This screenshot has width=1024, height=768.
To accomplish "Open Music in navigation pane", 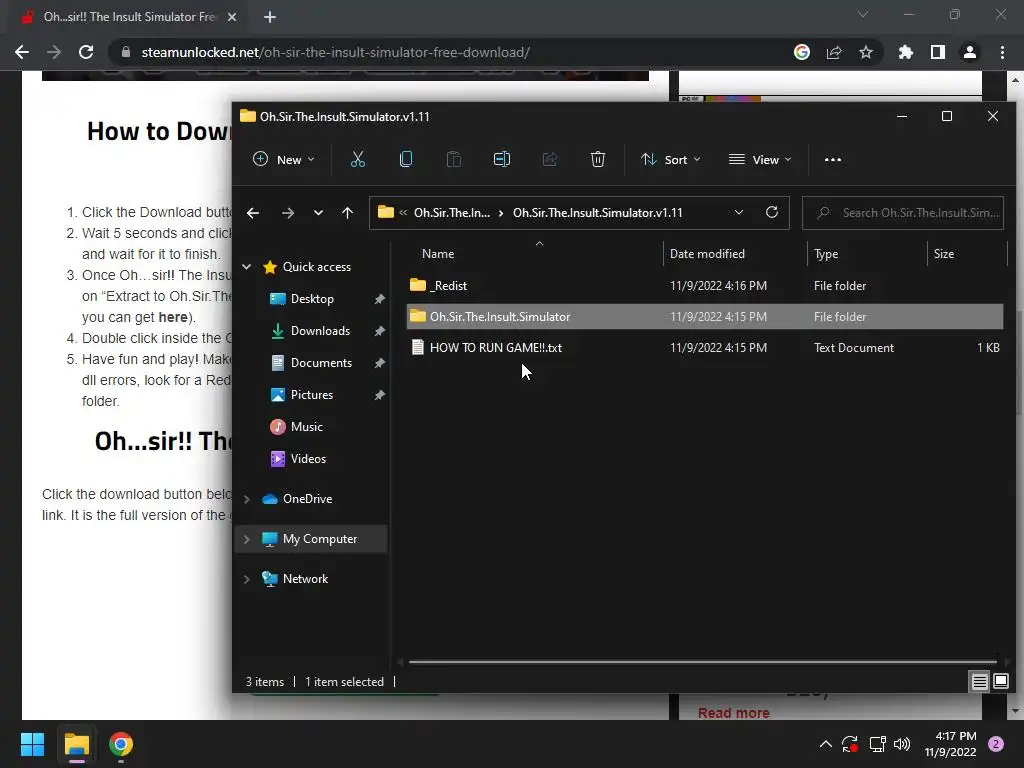I will coord(306,426).
